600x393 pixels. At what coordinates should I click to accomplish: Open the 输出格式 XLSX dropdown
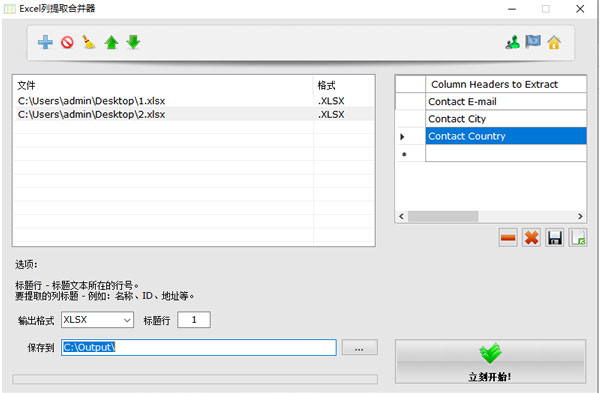coord(97,320)
